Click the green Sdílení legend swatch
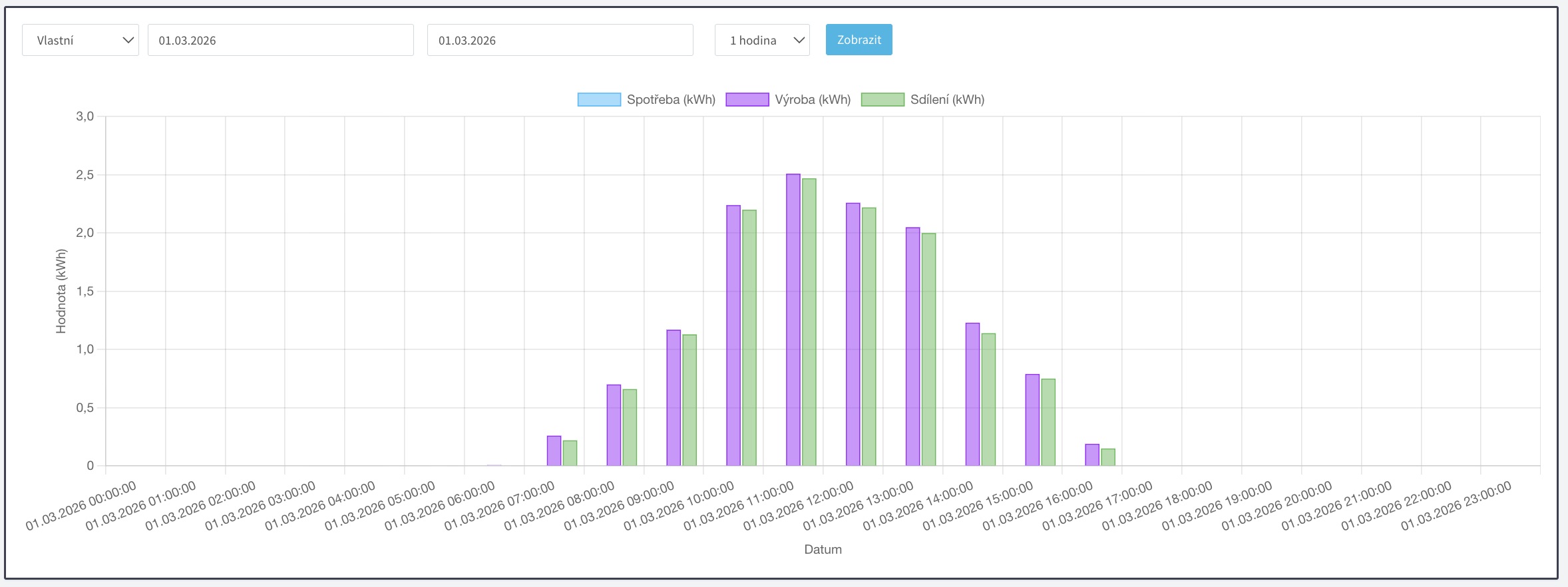This screenshot has width=1568, height=587. (x=882, y=100)
